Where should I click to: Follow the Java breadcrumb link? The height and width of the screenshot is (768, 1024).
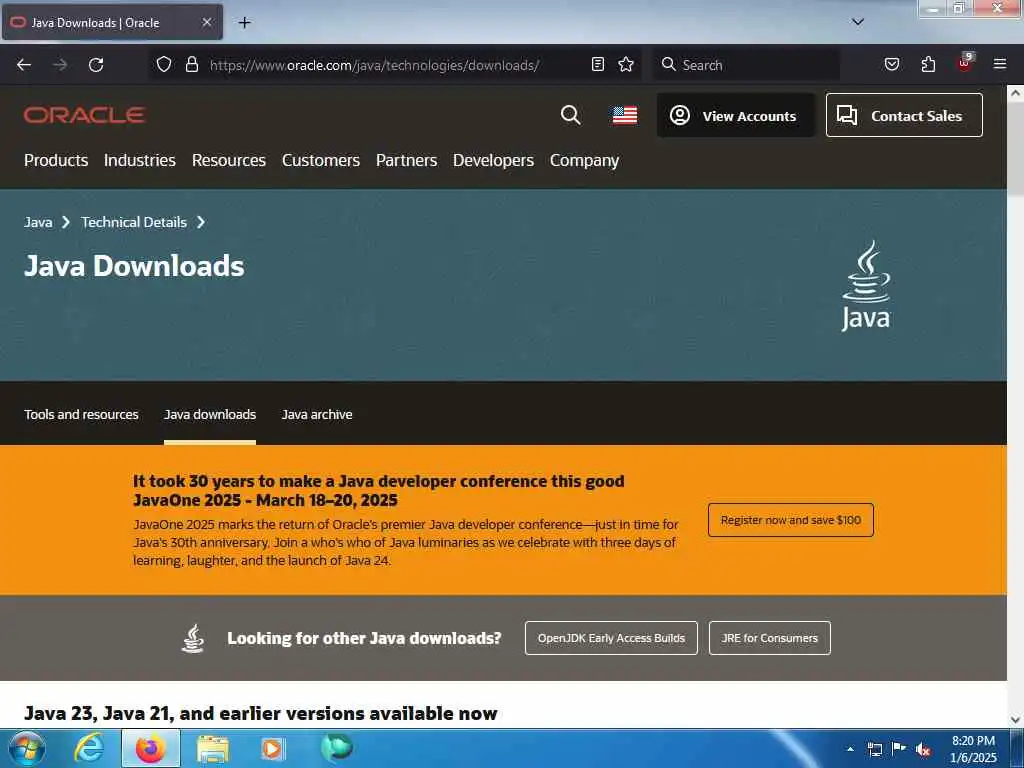(38, 222)
